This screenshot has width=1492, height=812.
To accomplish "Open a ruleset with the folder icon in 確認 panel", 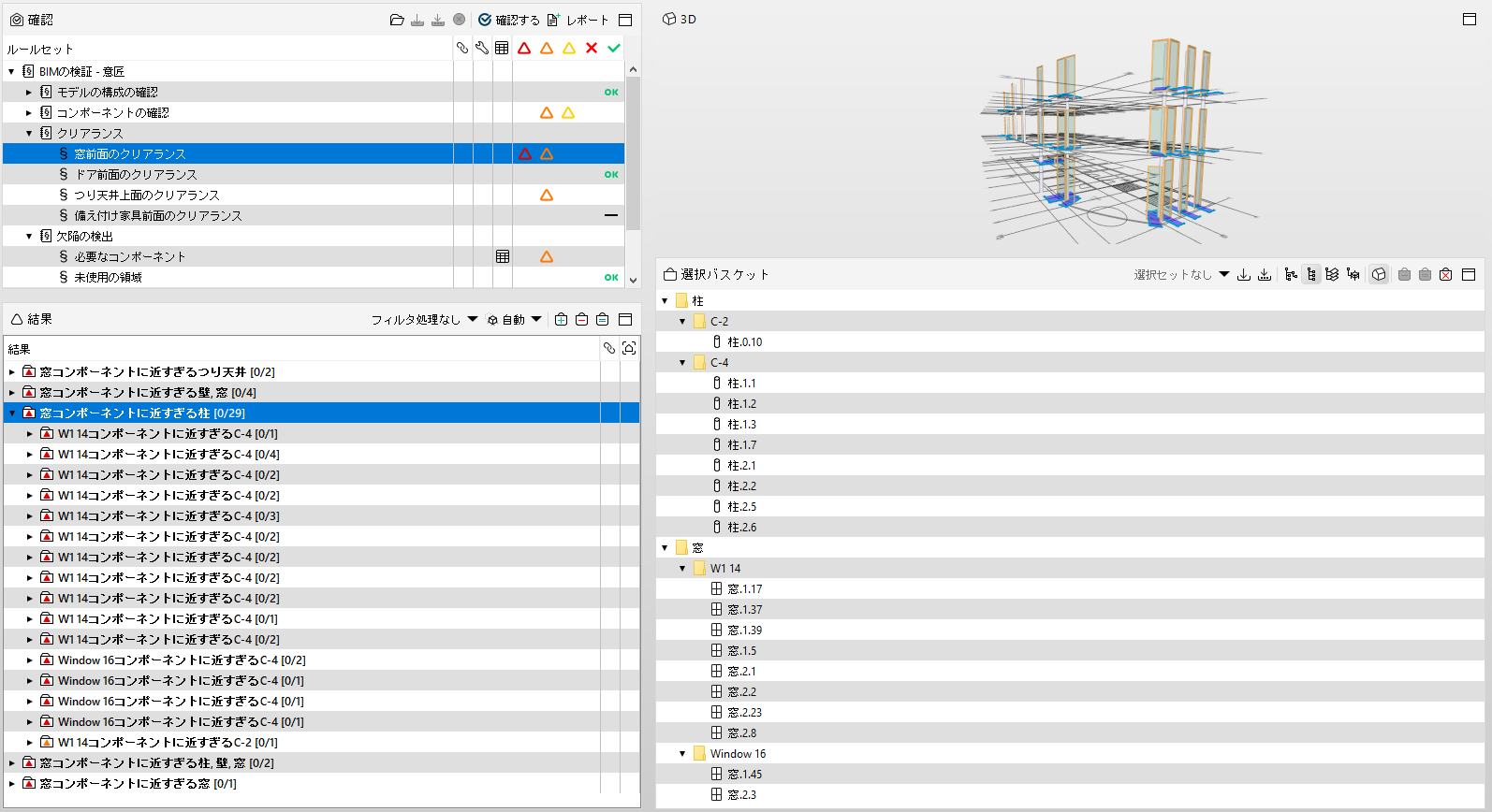I will (397, 20).
